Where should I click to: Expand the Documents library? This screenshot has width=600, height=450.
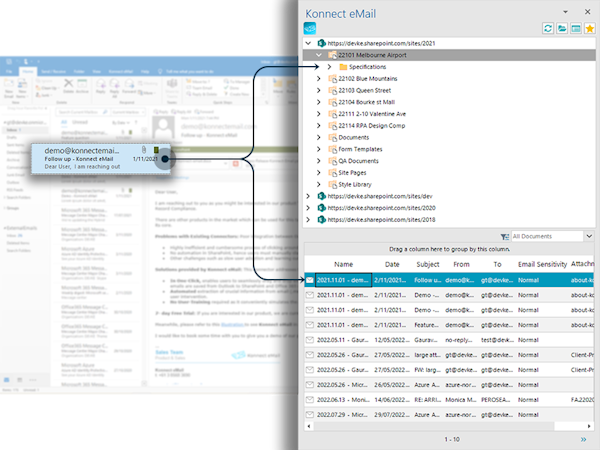(319, 137)
